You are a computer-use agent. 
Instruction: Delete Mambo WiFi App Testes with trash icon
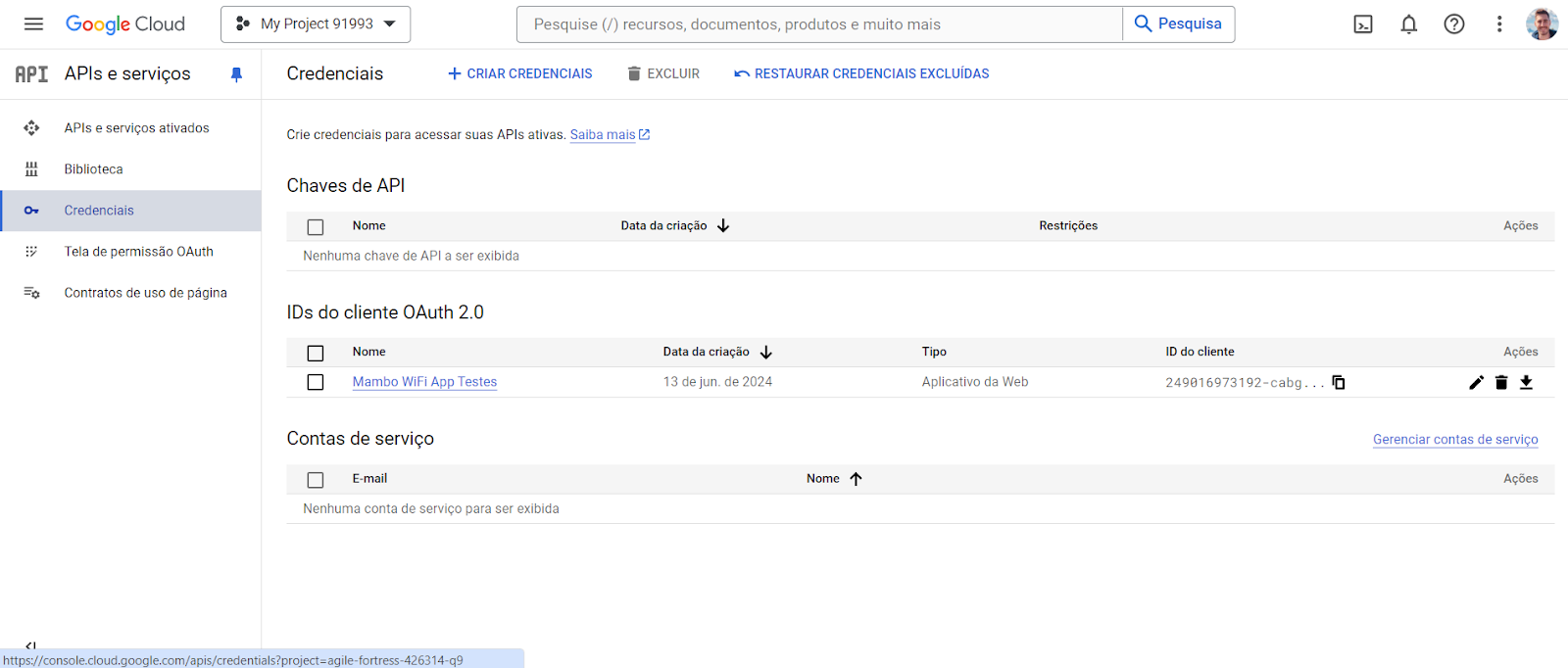1501,382
